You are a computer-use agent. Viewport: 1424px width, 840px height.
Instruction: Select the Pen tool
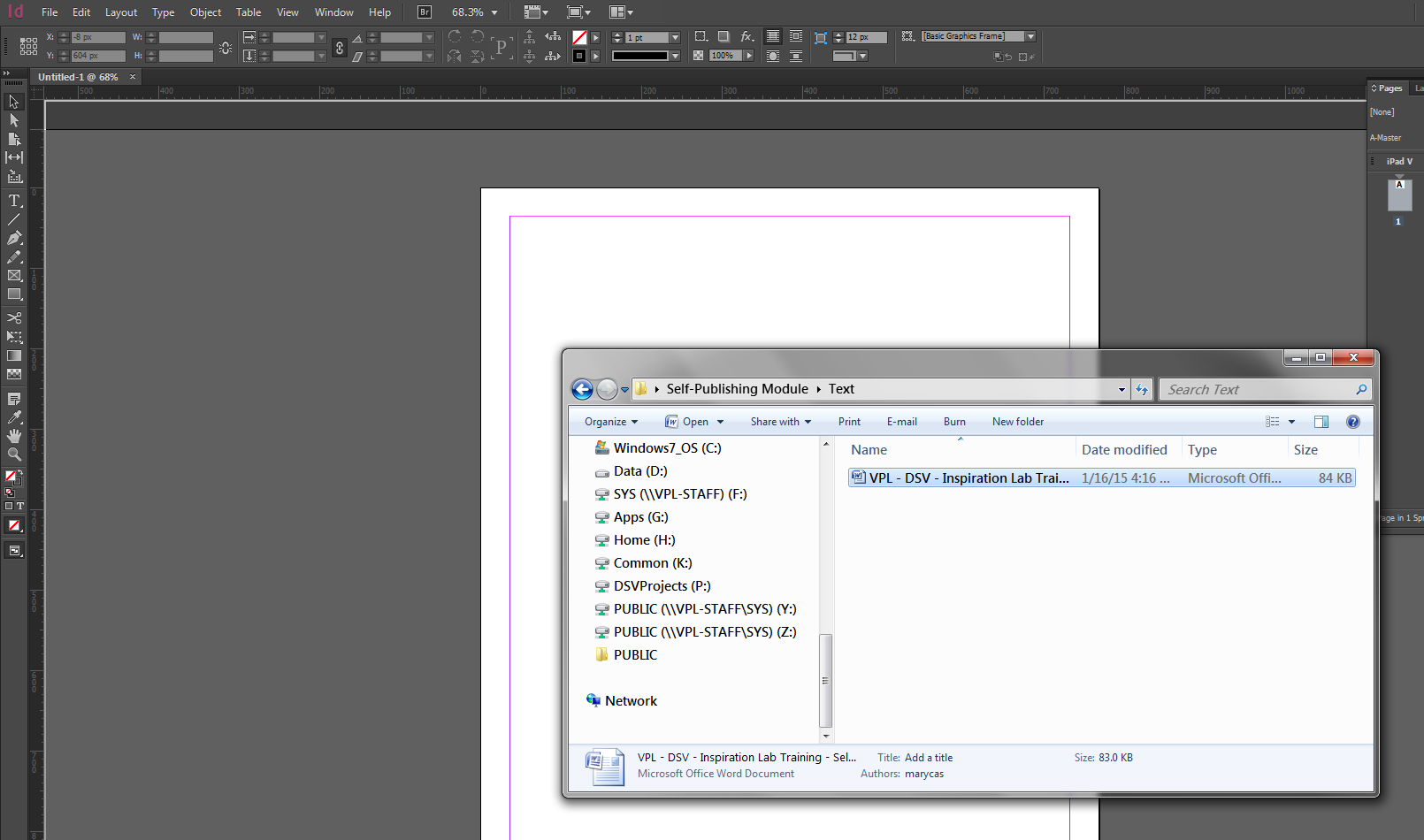tap(14, 238)
